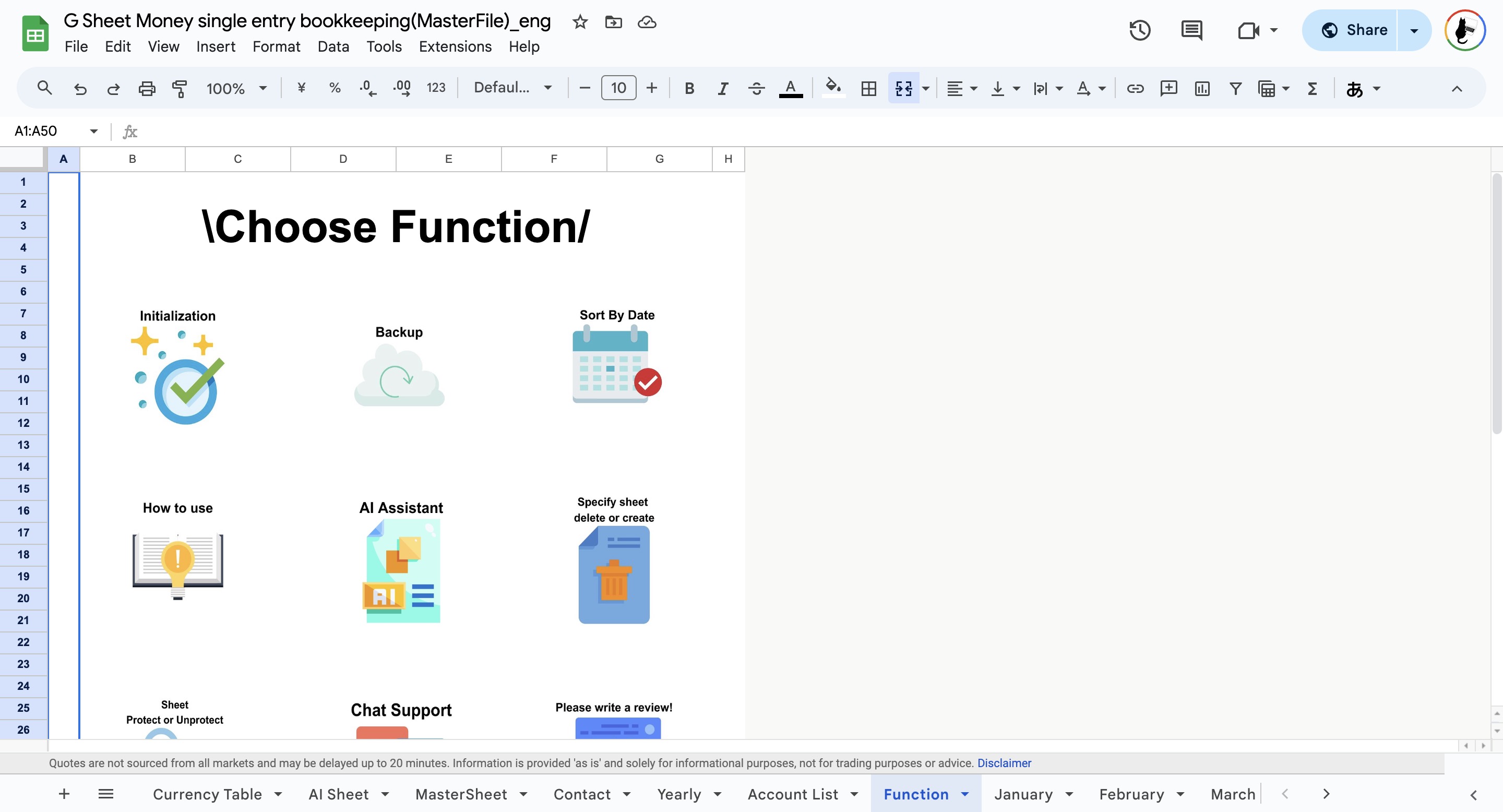The height and width of the screenshot is (812, 1503).
Task: Click the Share button
Action: 1354,30
